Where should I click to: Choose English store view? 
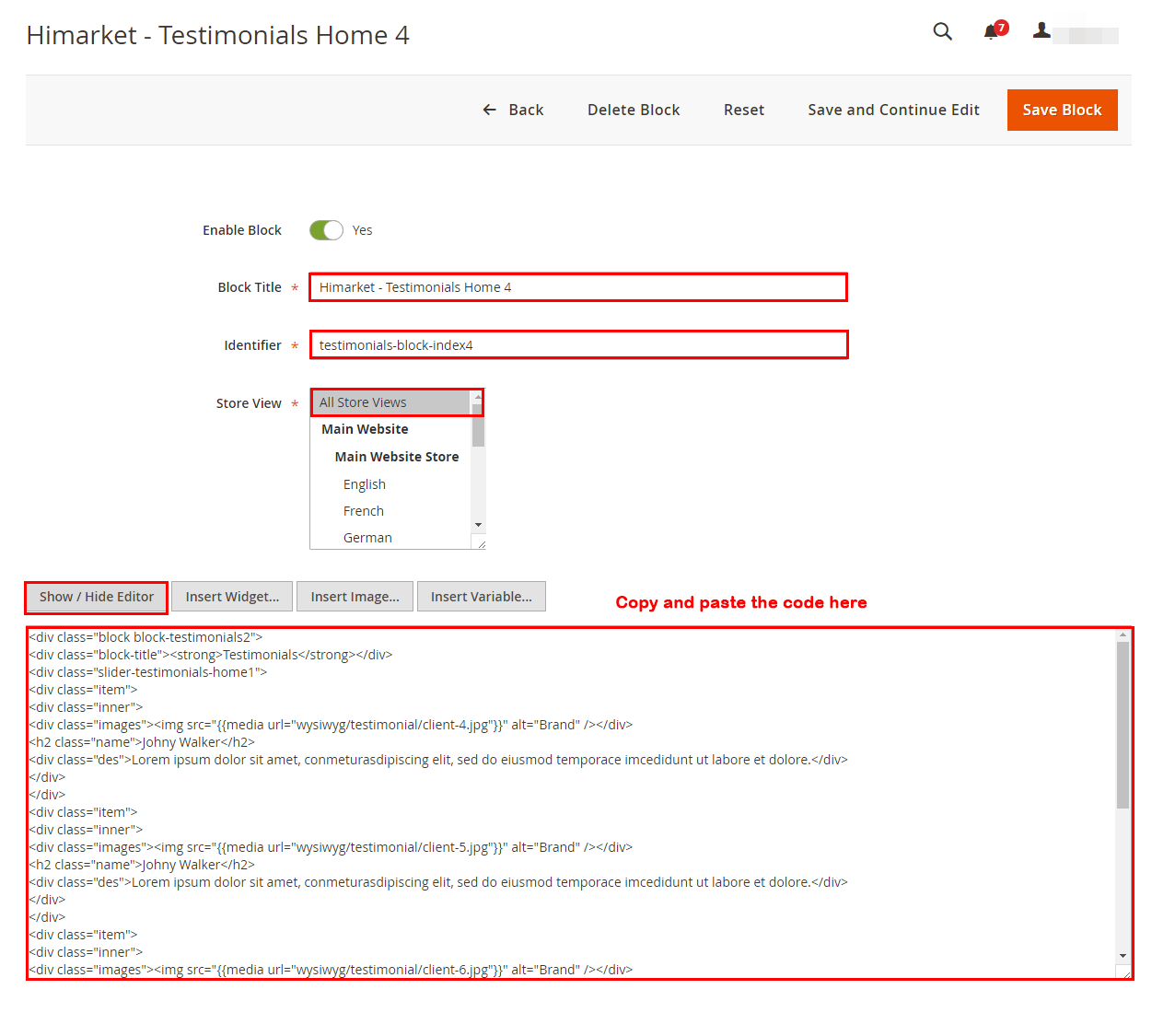[x=365, y=484]
